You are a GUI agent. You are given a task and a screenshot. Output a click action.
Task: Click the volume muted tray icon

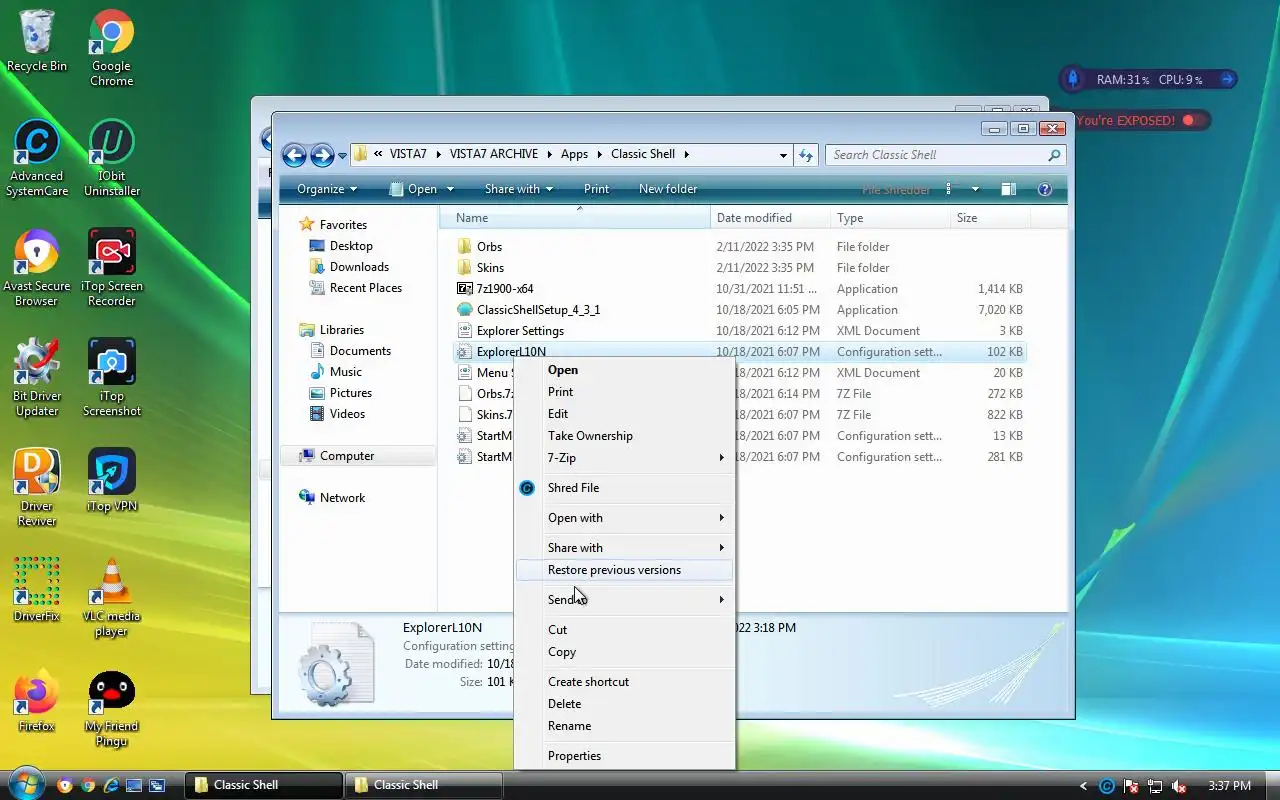1179,786
